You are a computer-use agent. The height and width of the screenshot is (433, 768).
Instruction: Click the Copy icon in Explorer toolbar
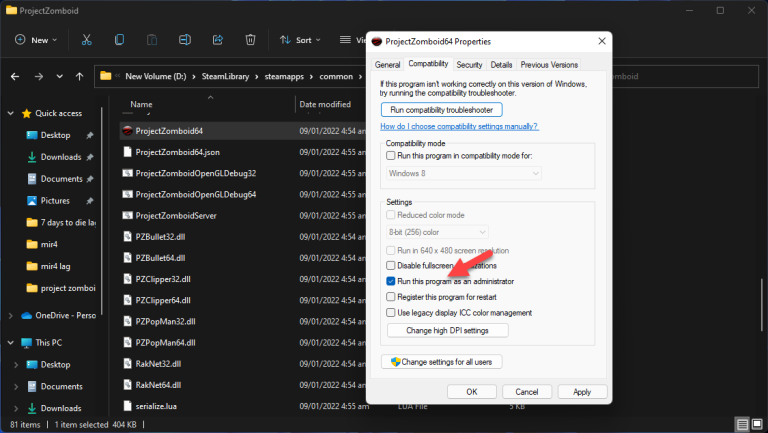(119, 40)
